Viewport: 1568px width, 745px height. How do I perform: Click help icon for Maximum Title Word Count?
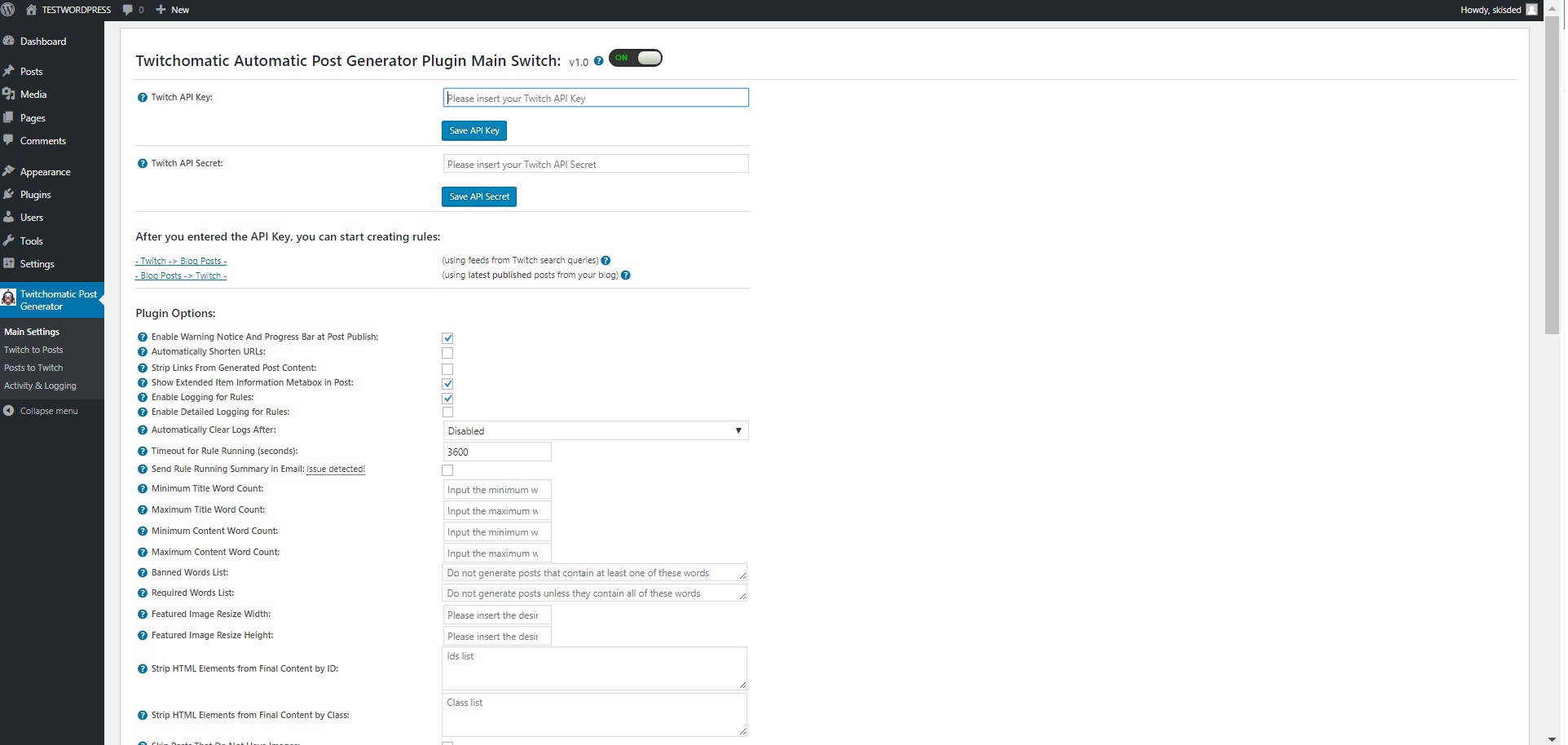(143, 510)
